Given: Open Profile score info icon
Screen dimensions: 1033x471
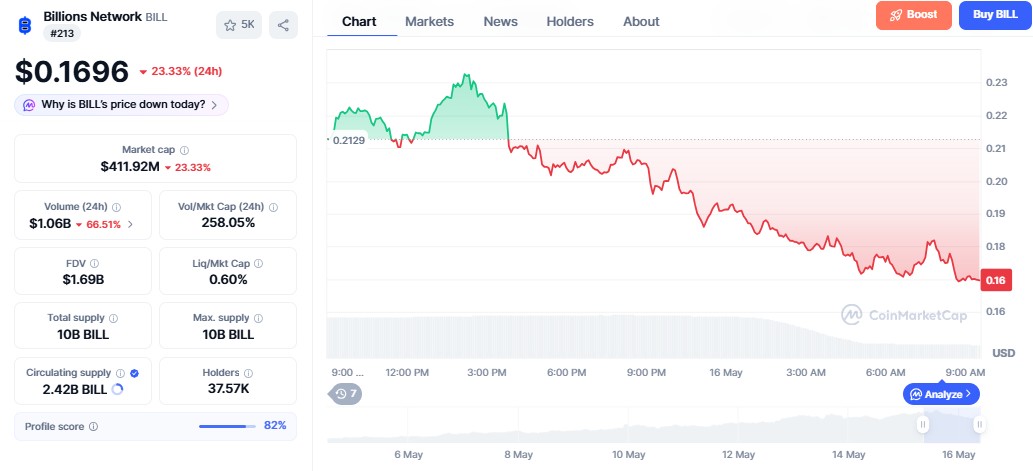Looking at the screenshot, I should tap(94, 427).
